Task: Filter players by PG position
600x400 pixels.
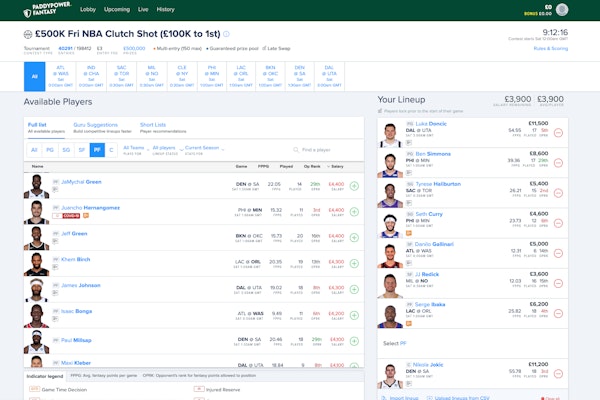Action: [x=50, y=150]
